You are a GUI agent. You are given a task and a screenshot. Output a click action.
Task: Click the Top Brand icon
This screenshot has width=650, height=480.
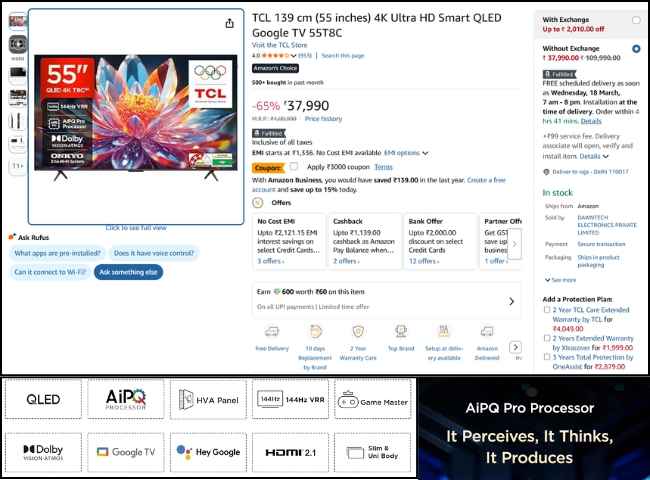[400, 333]
